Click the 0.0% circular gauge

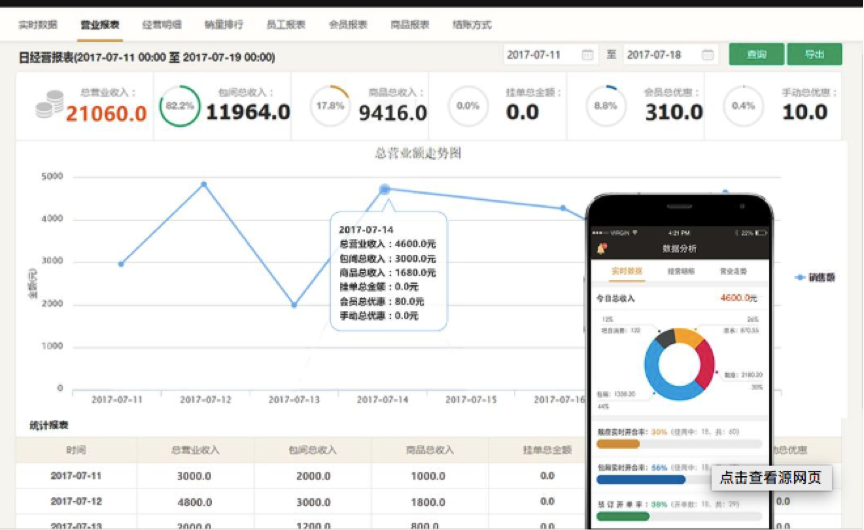(x=468, y=106)
